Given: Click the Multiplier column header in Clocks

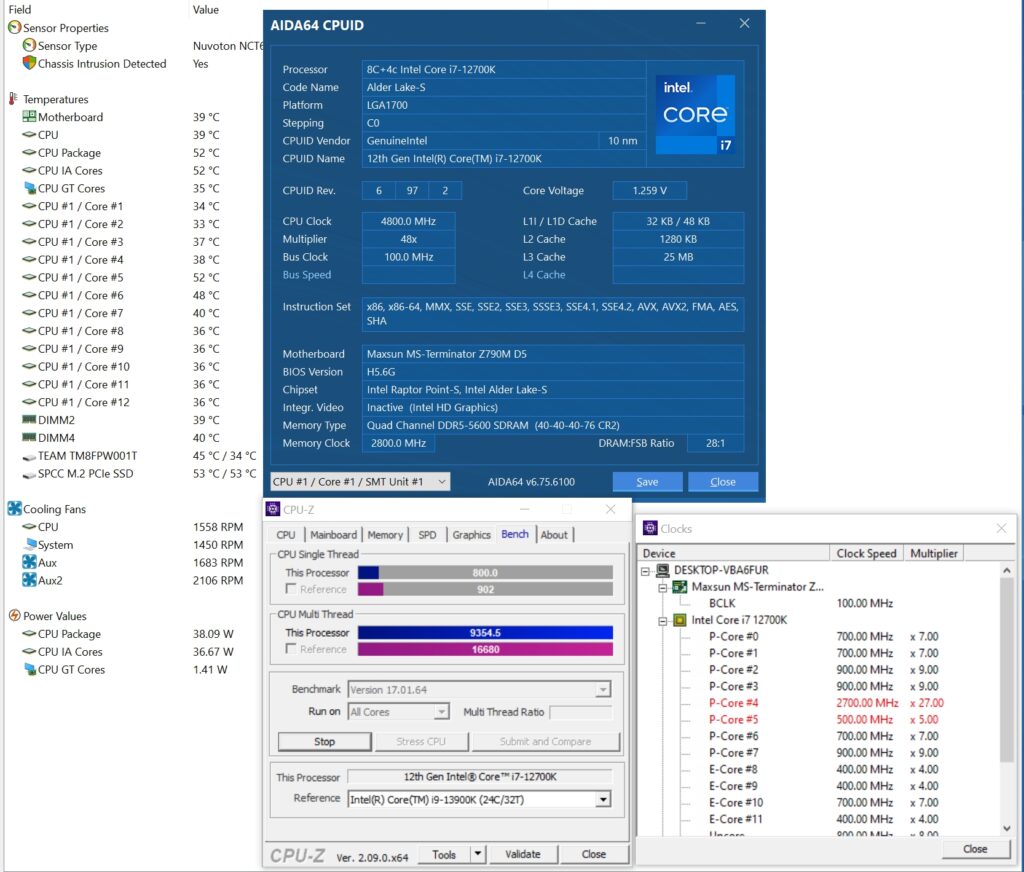Looking at the screenshot, I should pos(933,553).
